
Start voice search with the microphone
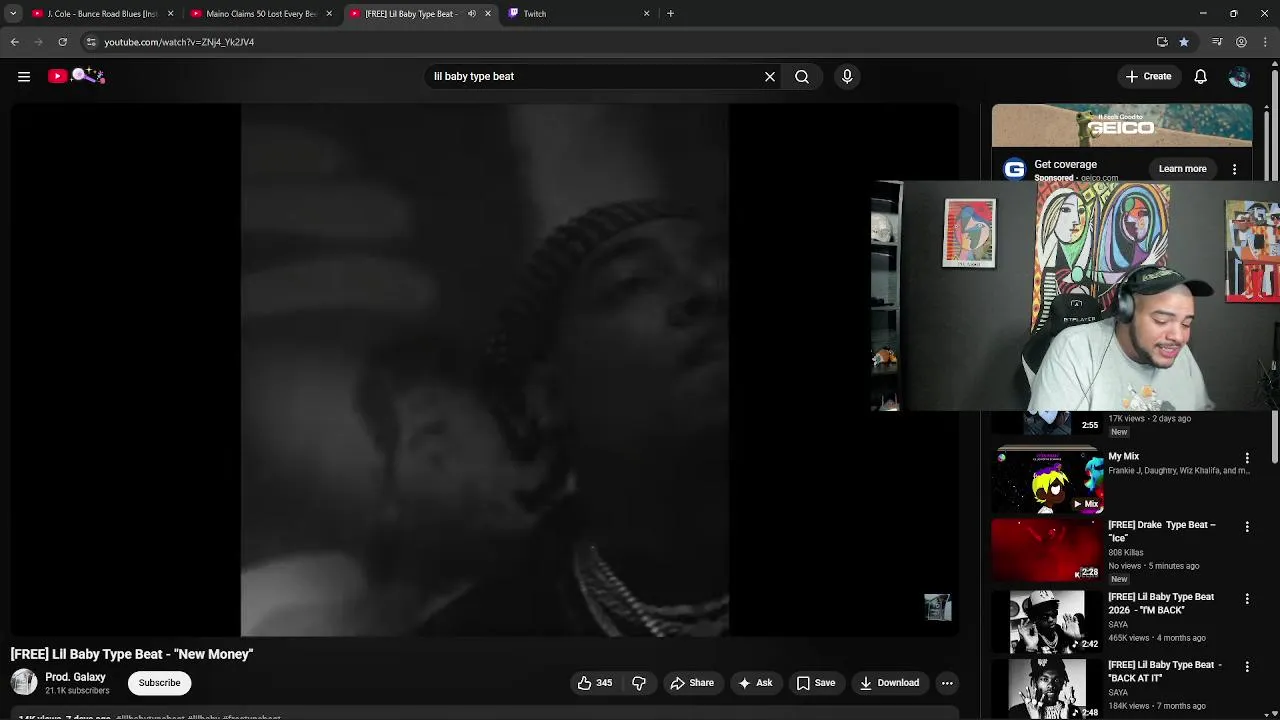point(847,76)
